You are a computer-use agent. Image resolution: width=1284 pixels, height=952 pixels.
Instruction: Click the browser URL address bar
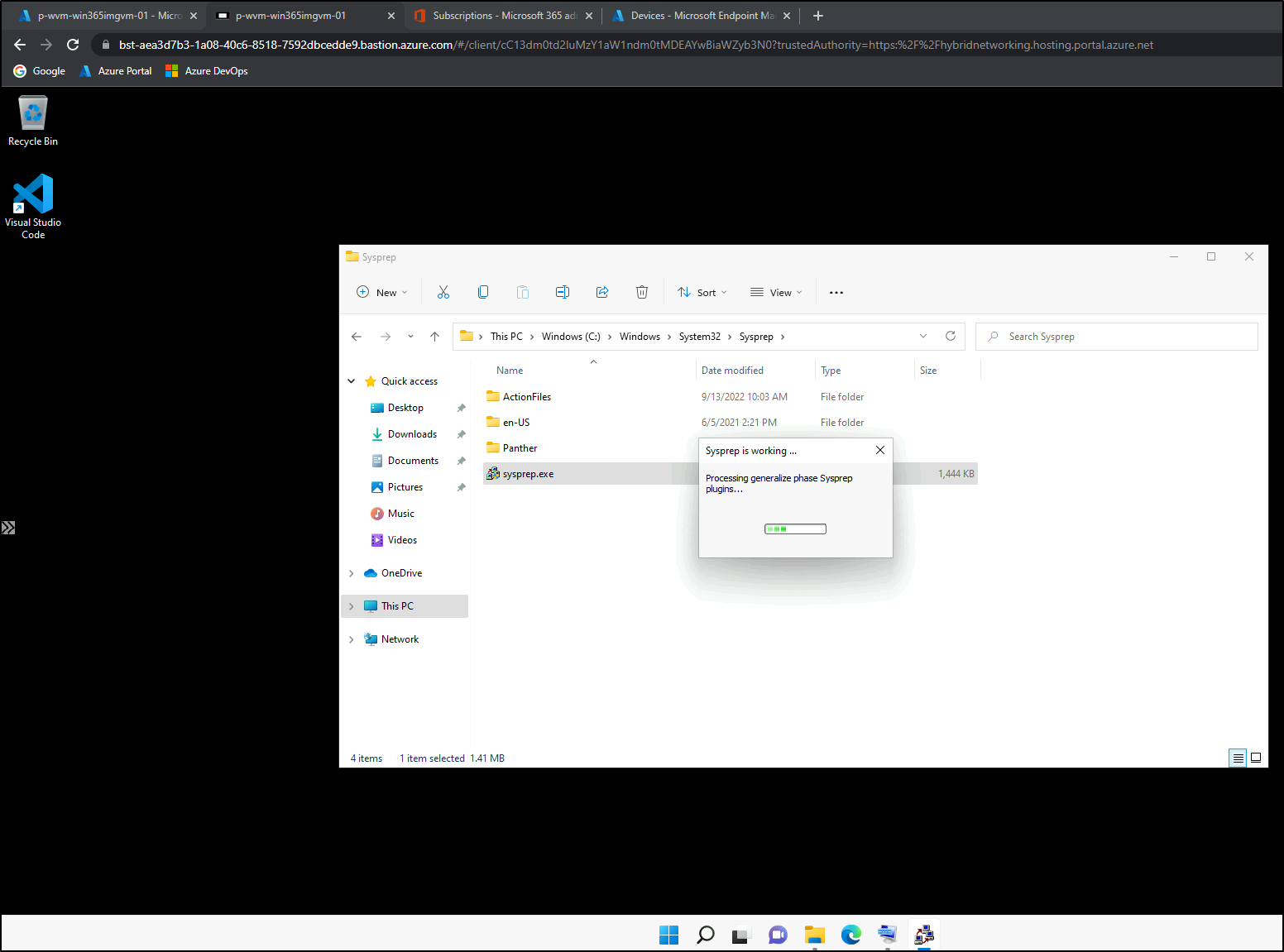(x=635, y=45)
